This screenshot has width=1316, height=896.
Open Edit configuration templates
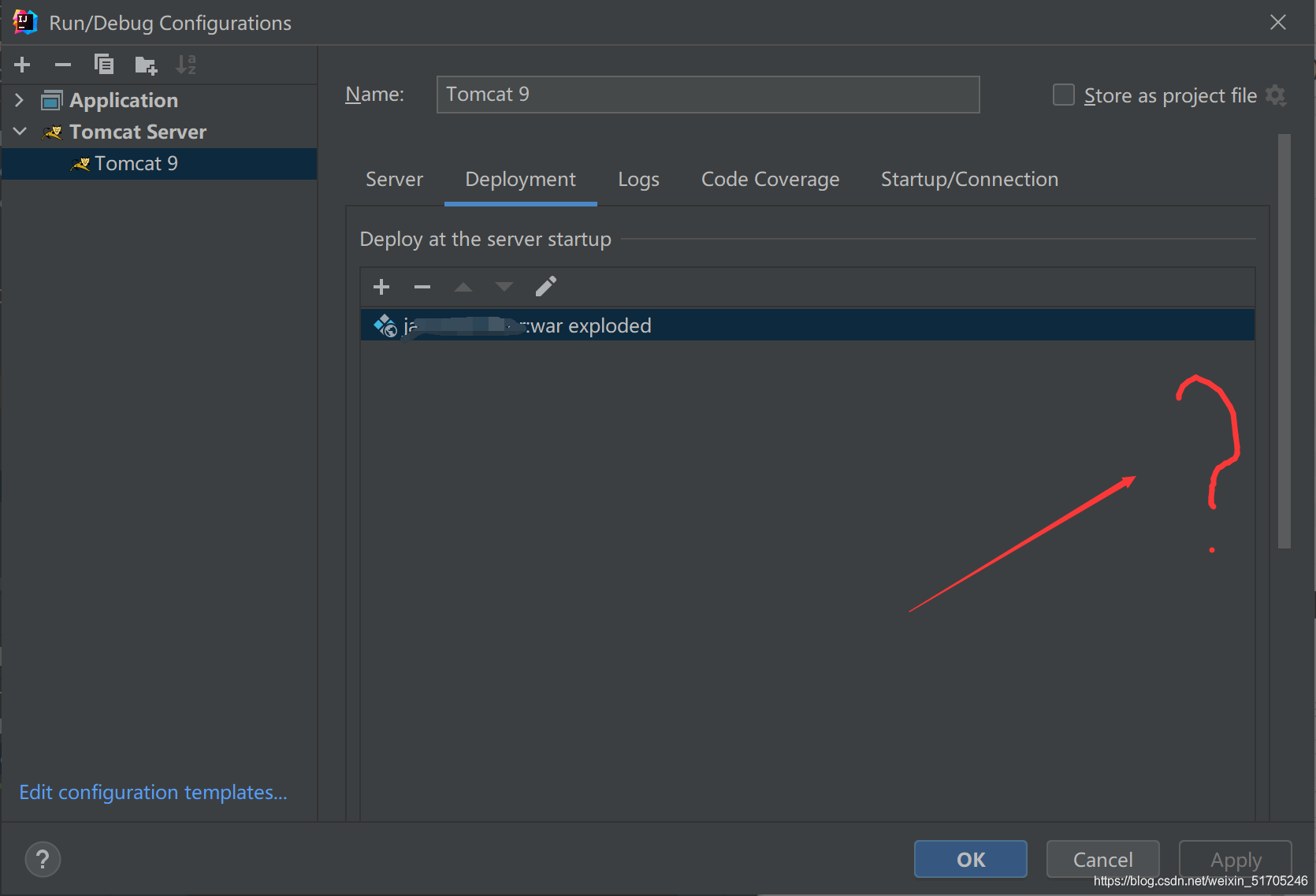[x=153, y=792]
